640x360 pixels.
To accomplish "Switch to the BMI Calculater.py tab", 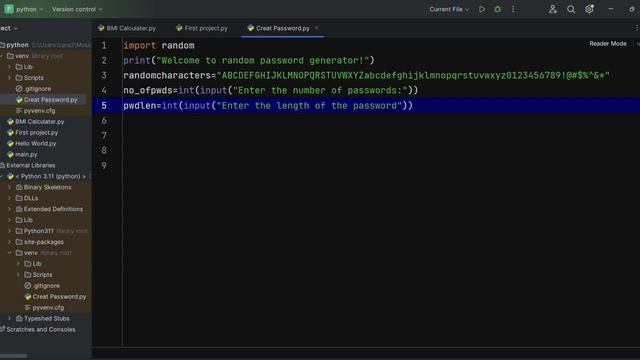I will 127,28.
